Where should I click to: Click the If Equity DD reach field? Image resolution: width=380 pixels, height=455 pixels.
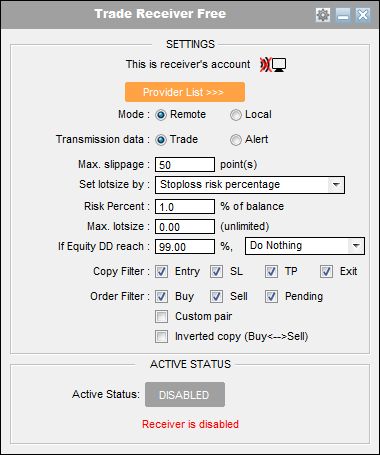pyautogui.click(x=185, y=247)
